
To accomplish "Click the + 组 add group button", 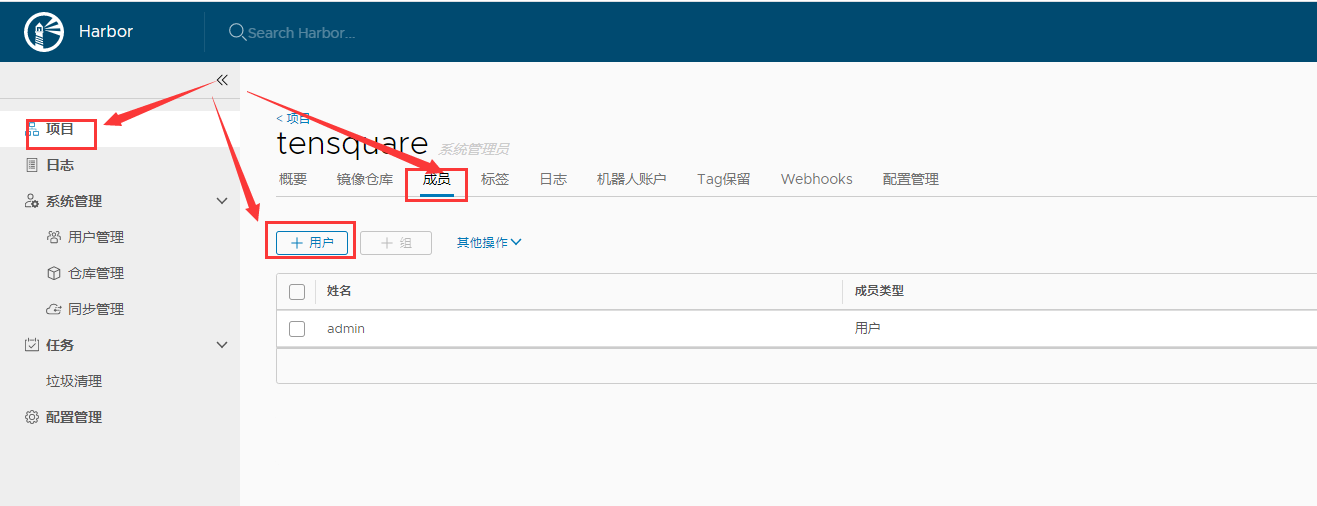I will coord(396,243).
